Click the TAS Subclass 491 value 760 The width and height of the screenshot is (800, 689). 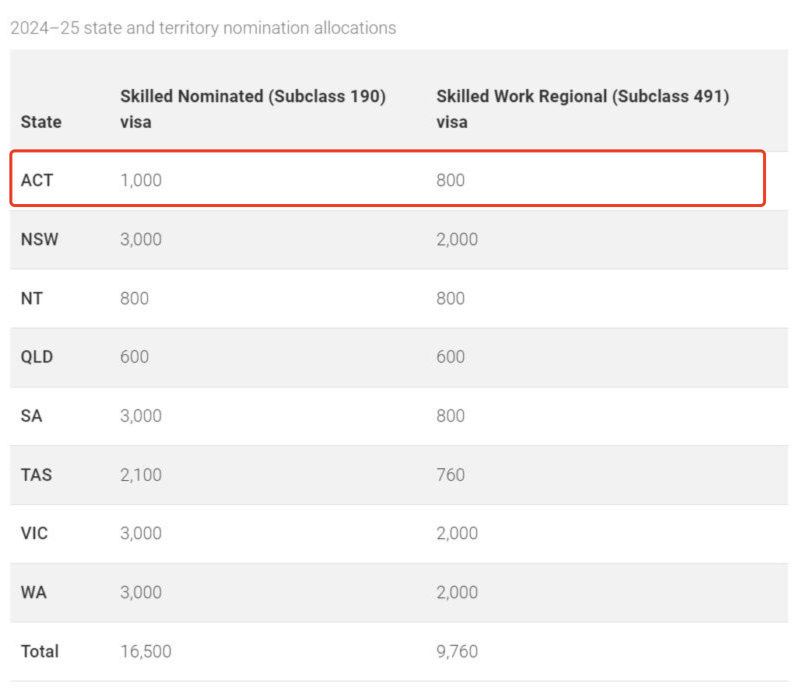[x=450, y=475]
